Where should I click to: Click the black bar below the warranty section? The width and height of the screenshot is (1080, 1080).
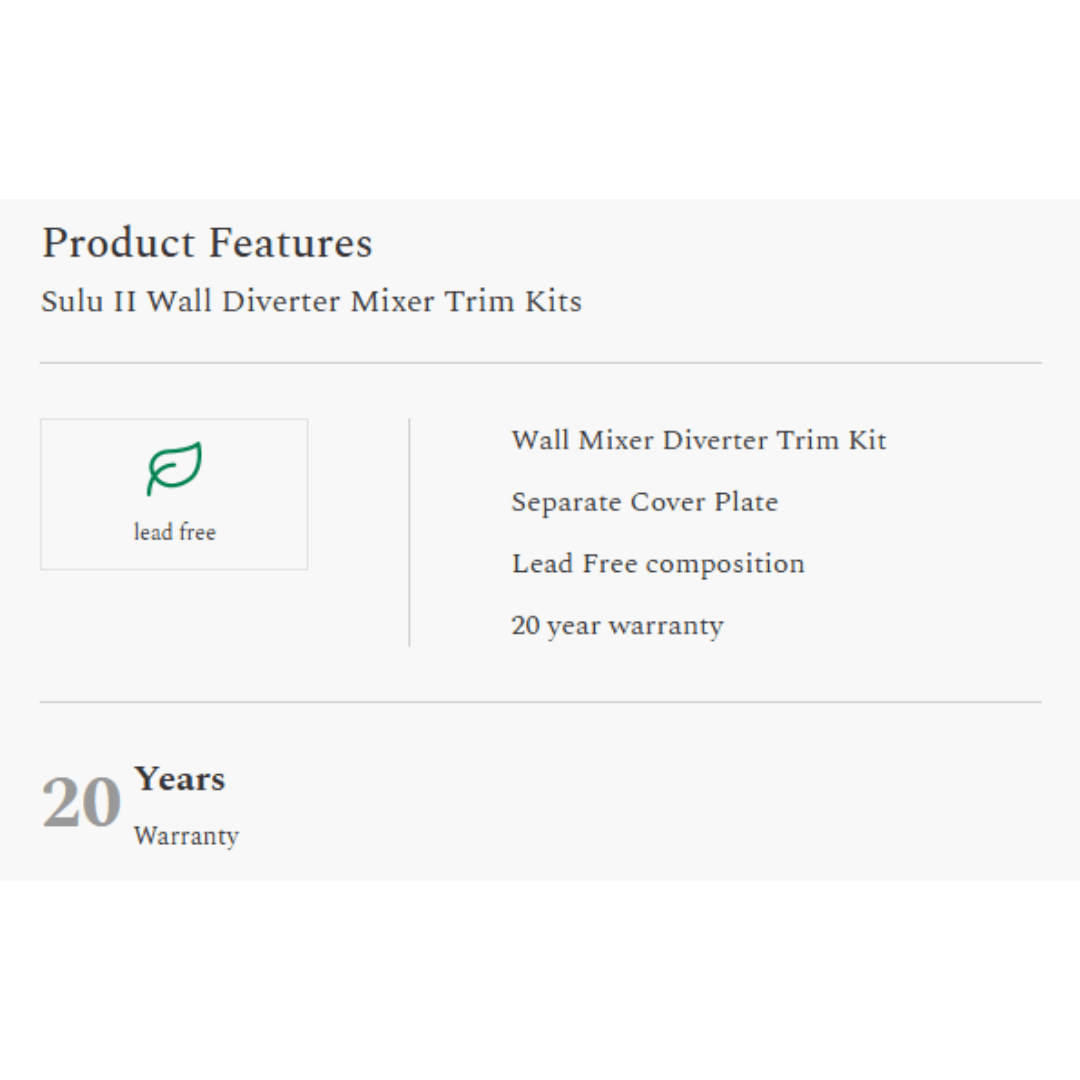(540, 980)
